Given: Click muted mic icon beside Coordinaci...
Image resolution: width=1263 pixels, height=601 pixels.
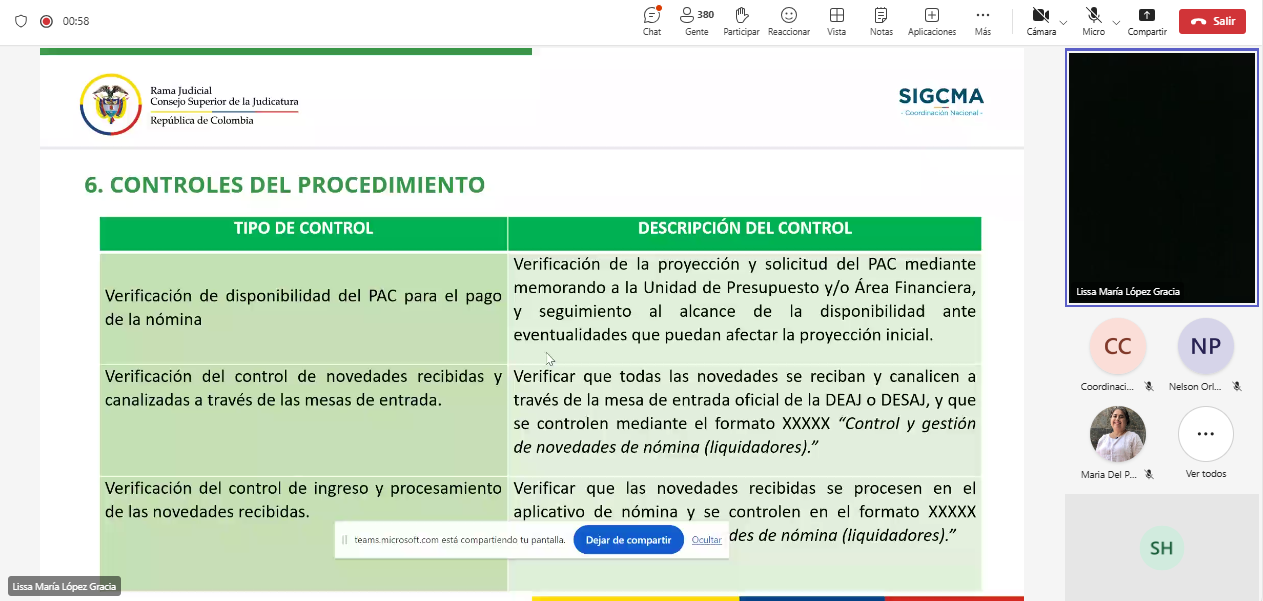Looking at the screenshot, I should (1149, 386).
